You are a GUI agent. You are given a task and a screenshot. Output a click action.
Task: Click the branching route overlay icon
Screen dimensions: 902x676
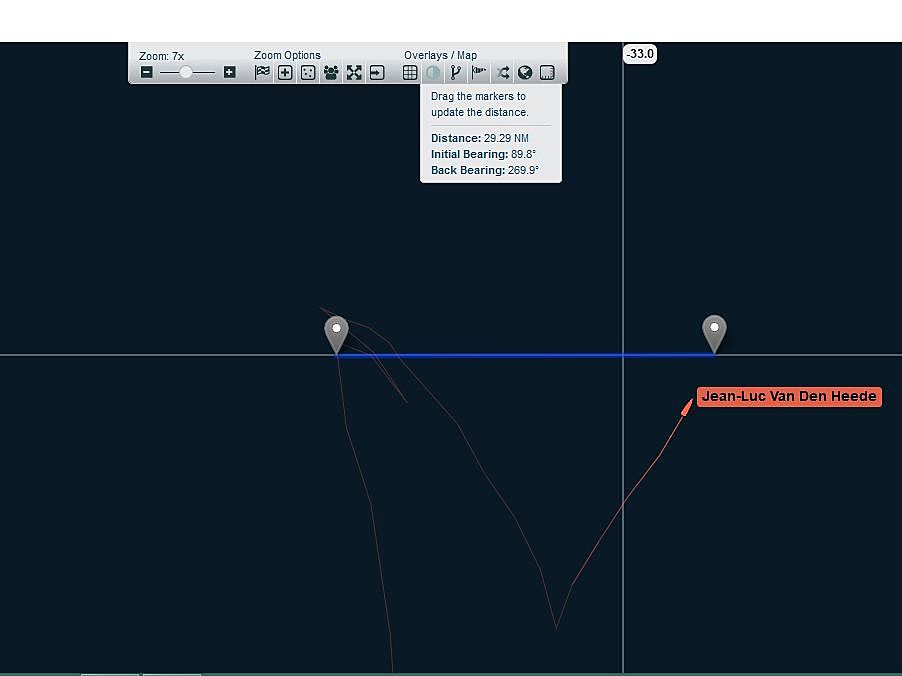pos(456,72)
